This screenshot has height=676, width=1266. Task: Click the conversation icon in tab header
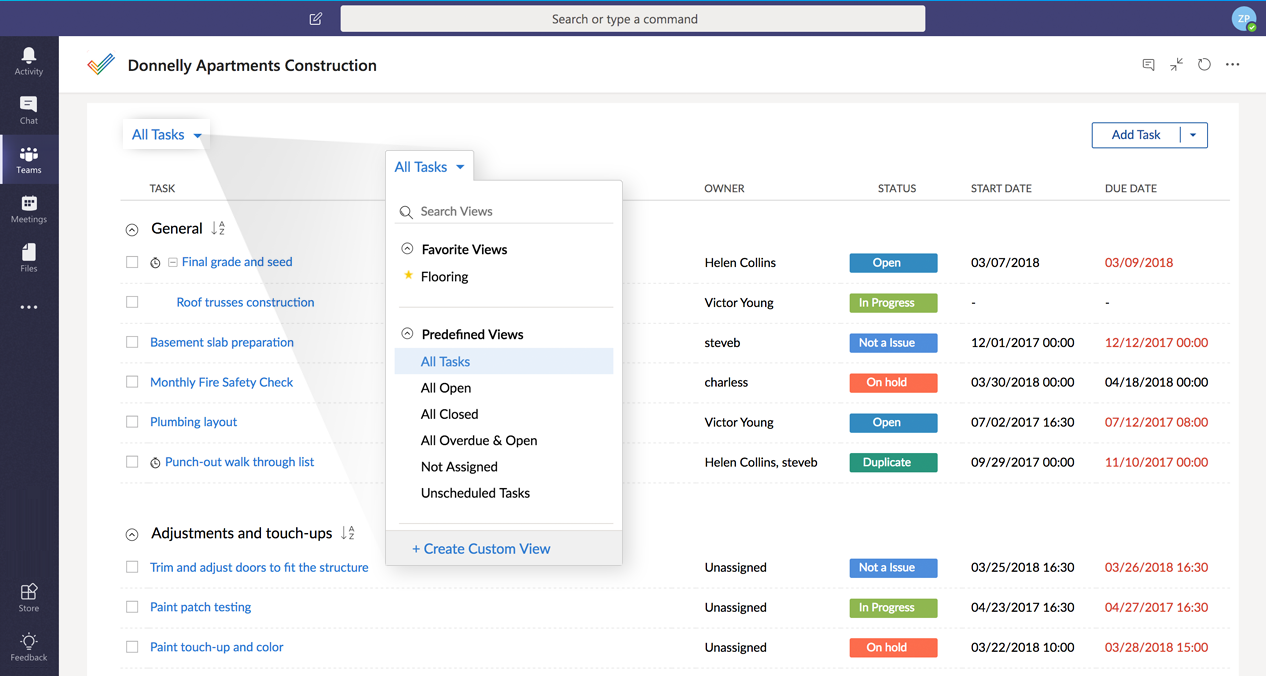[1148, 65]
